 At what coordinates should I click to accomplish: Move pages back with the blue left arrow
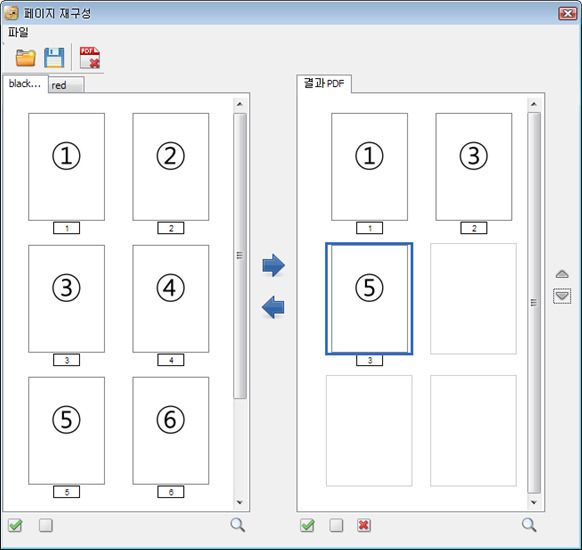tap(273, 307)
